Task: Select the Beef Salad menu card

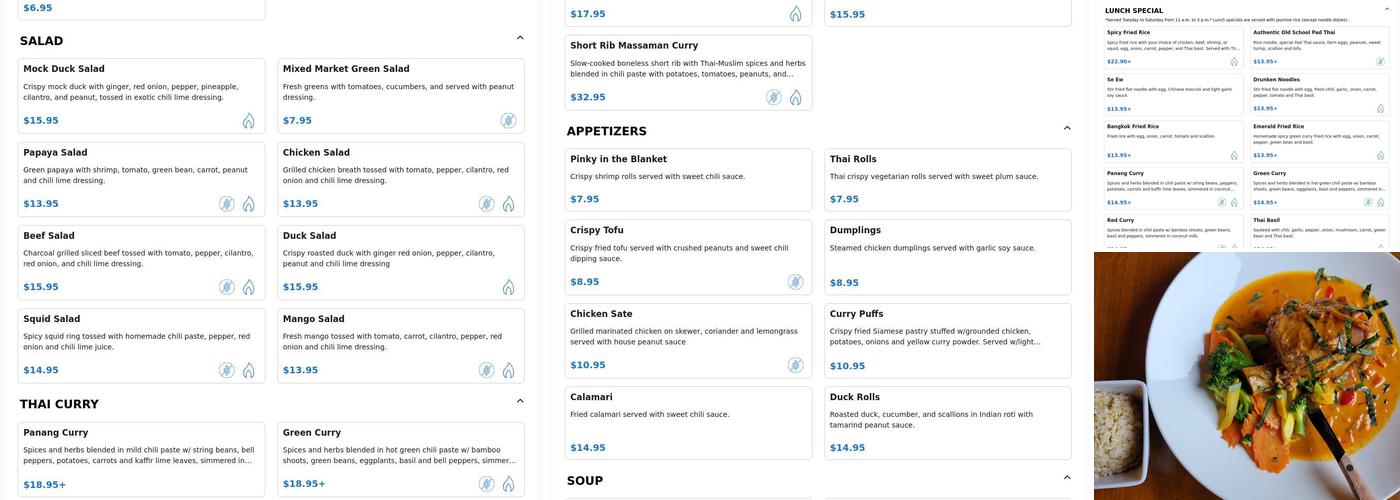Action: 141,262
